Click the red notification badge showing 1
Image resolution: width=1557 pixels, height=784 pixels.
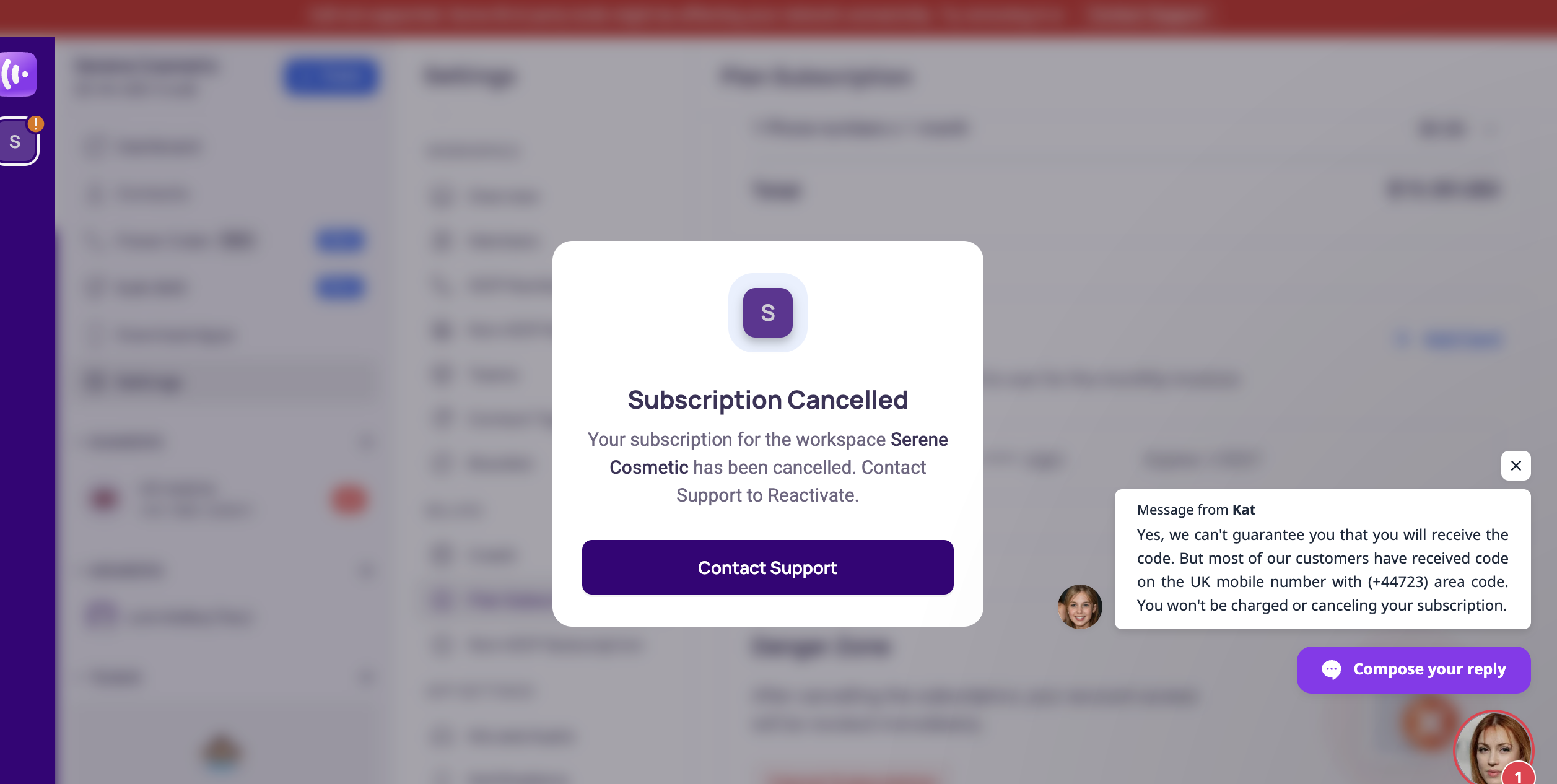1518,774
